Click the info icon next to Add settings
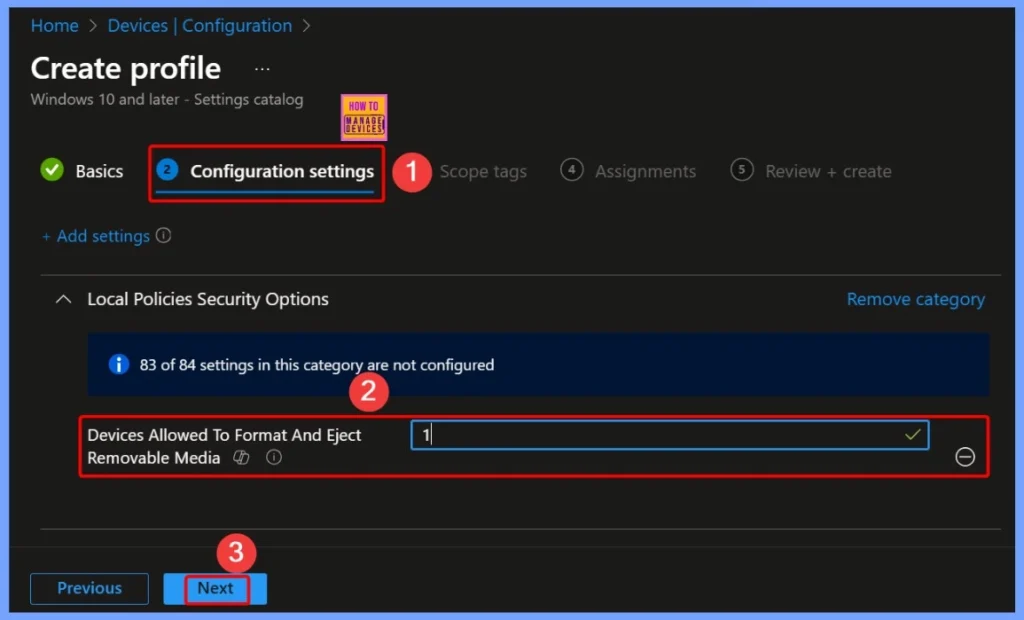1024x620 pixels. pos(164,236)
